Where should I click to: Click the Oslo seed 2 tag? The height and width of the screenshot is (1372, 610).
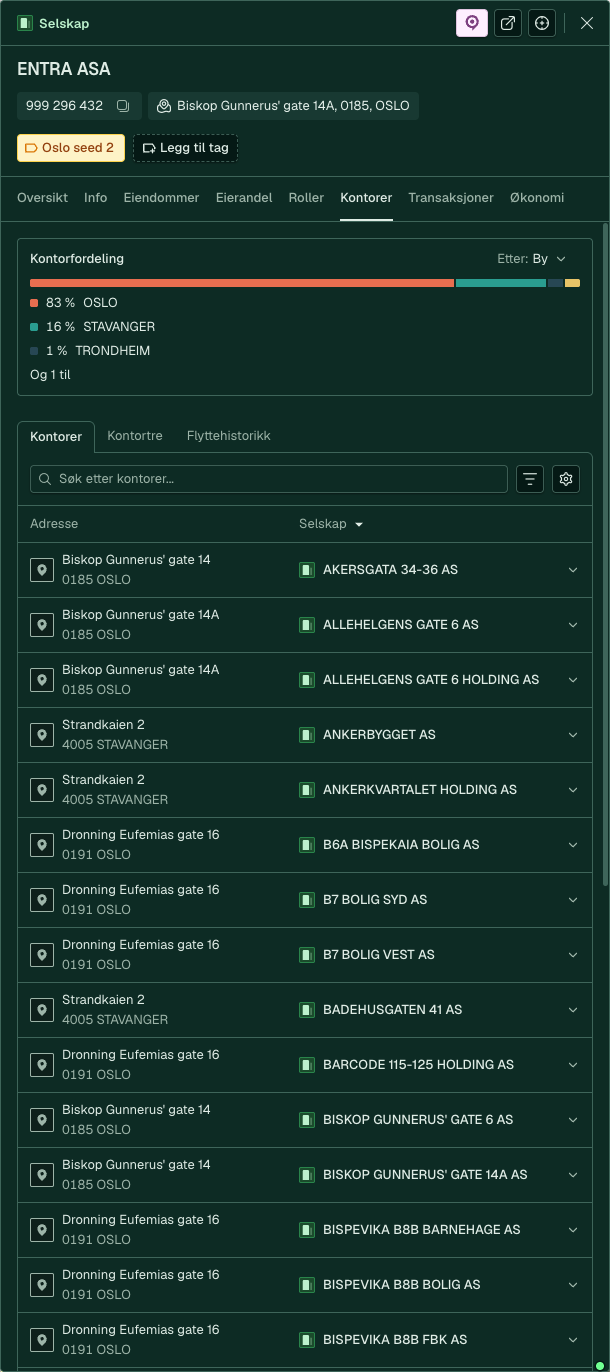tap(71, 148)
